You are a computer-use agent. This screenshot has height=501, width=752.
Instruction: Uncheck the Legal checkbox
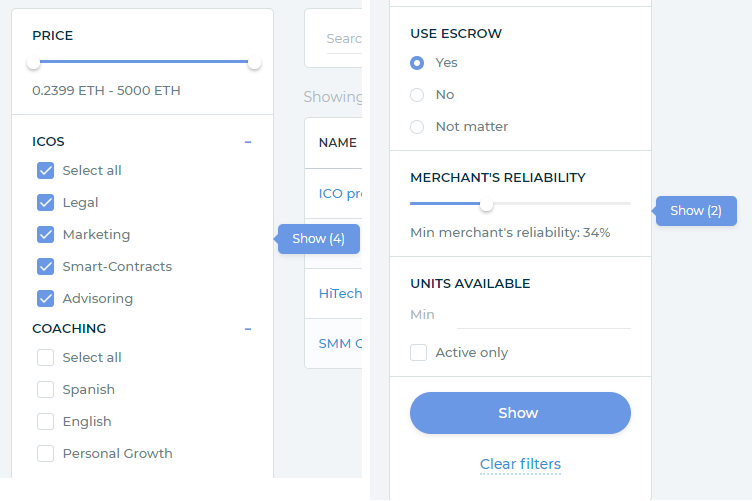pos(45,203)
